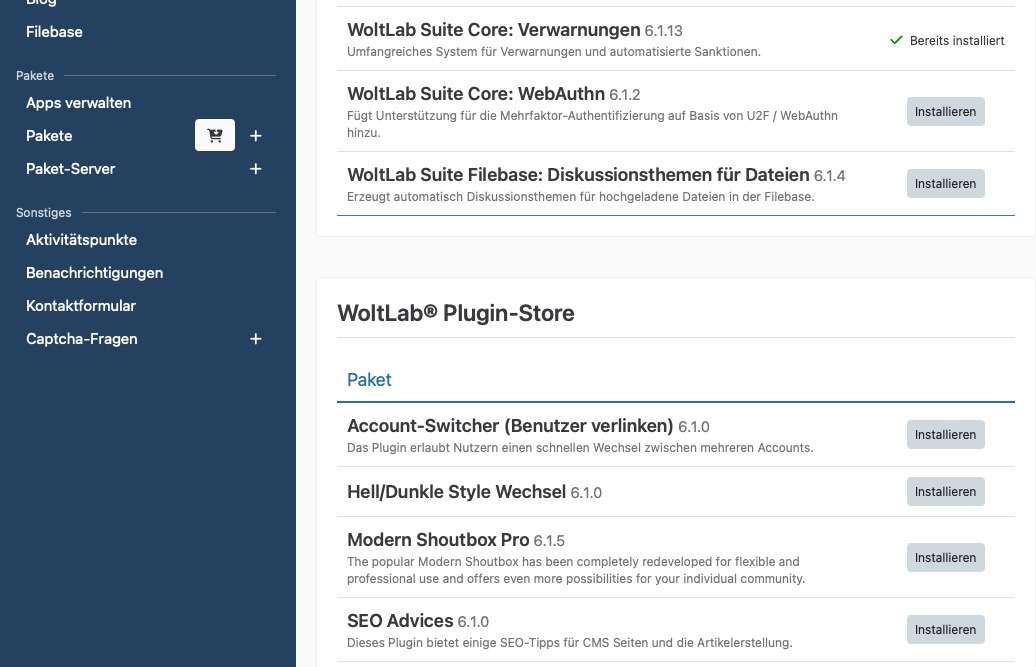Click the plus icon next to Captcha-Fragen
1036x667 pixels.
coord(256,339)
